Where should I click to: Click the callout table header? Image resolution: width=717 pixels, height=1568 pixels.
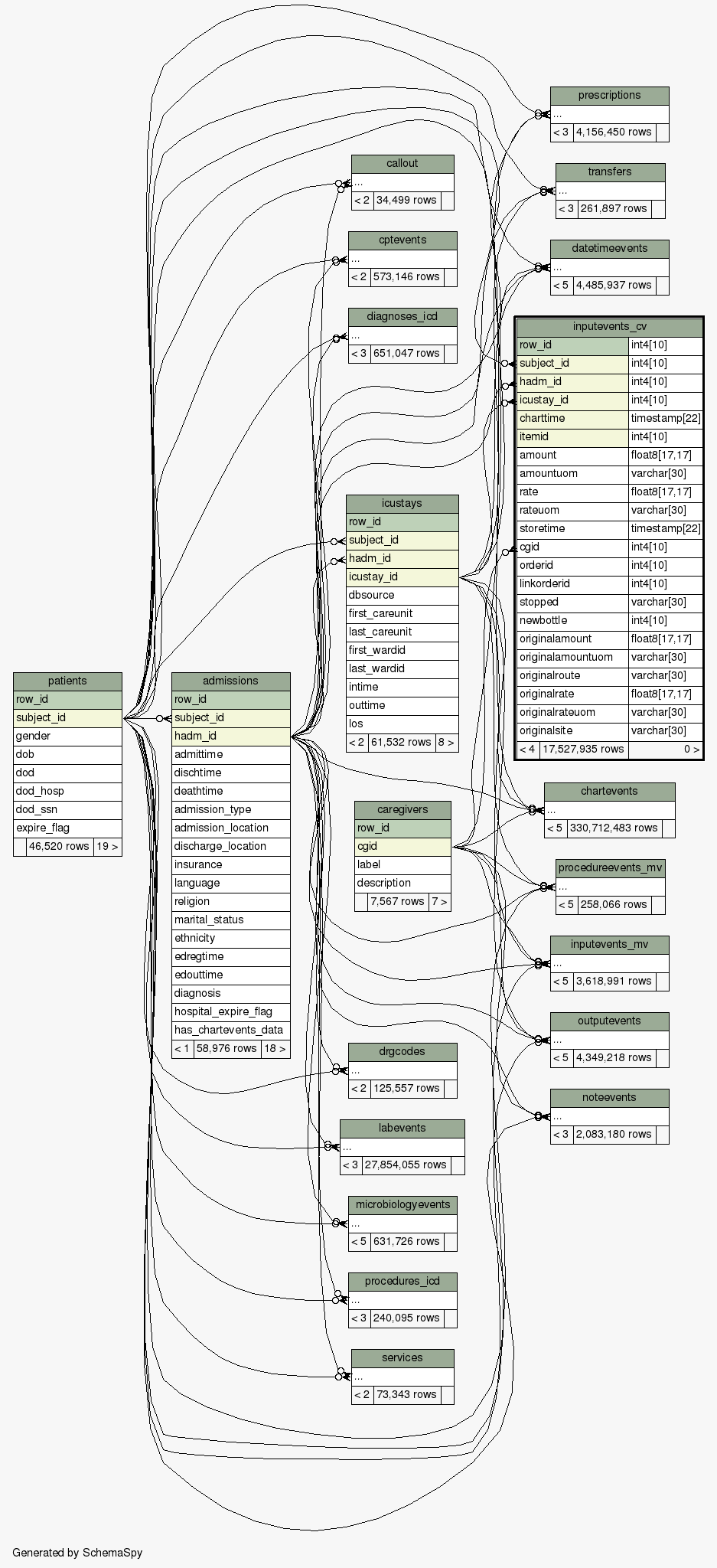pos(402,164)
